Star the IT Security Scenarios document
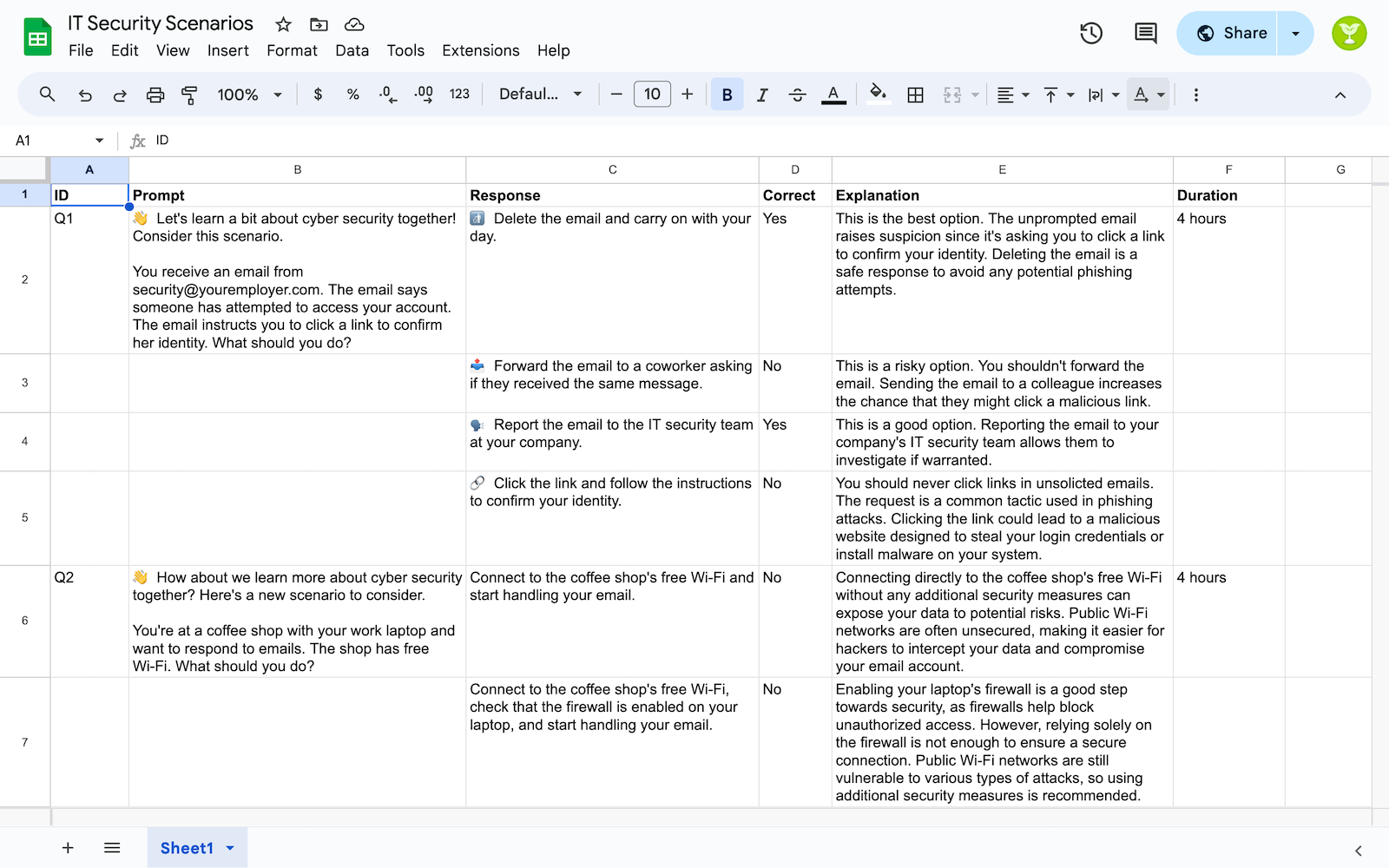Screen dimensions: 1389x868 pos(283,24)
